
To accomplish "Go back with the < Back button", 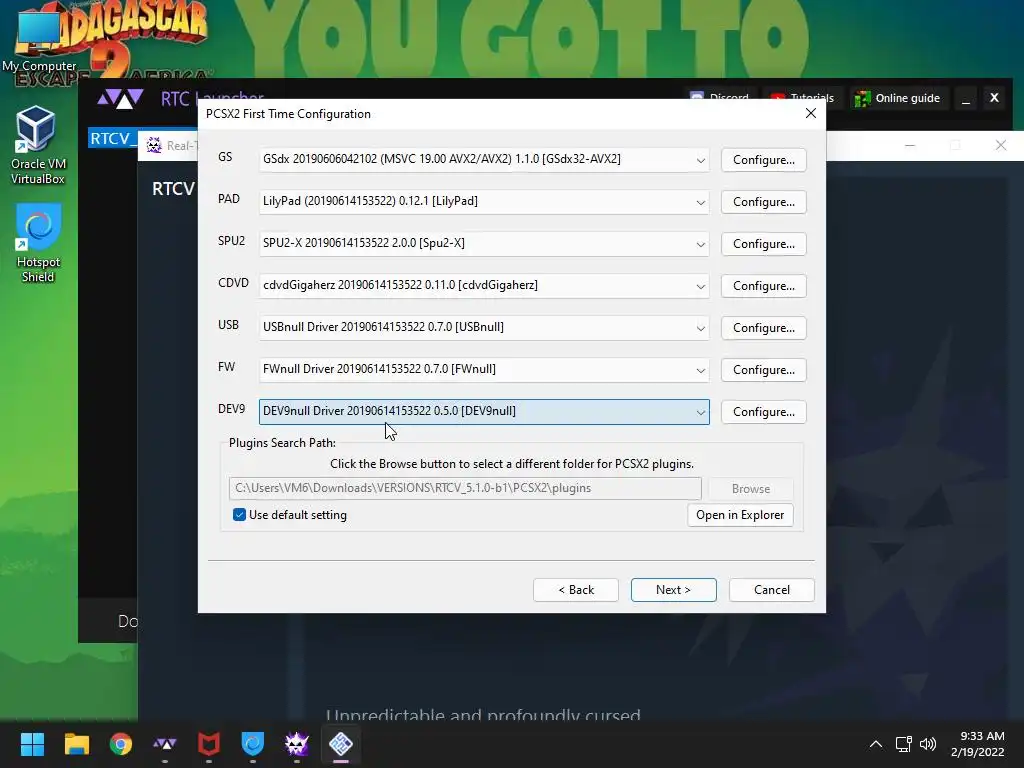I will click(x=576, y=590).
